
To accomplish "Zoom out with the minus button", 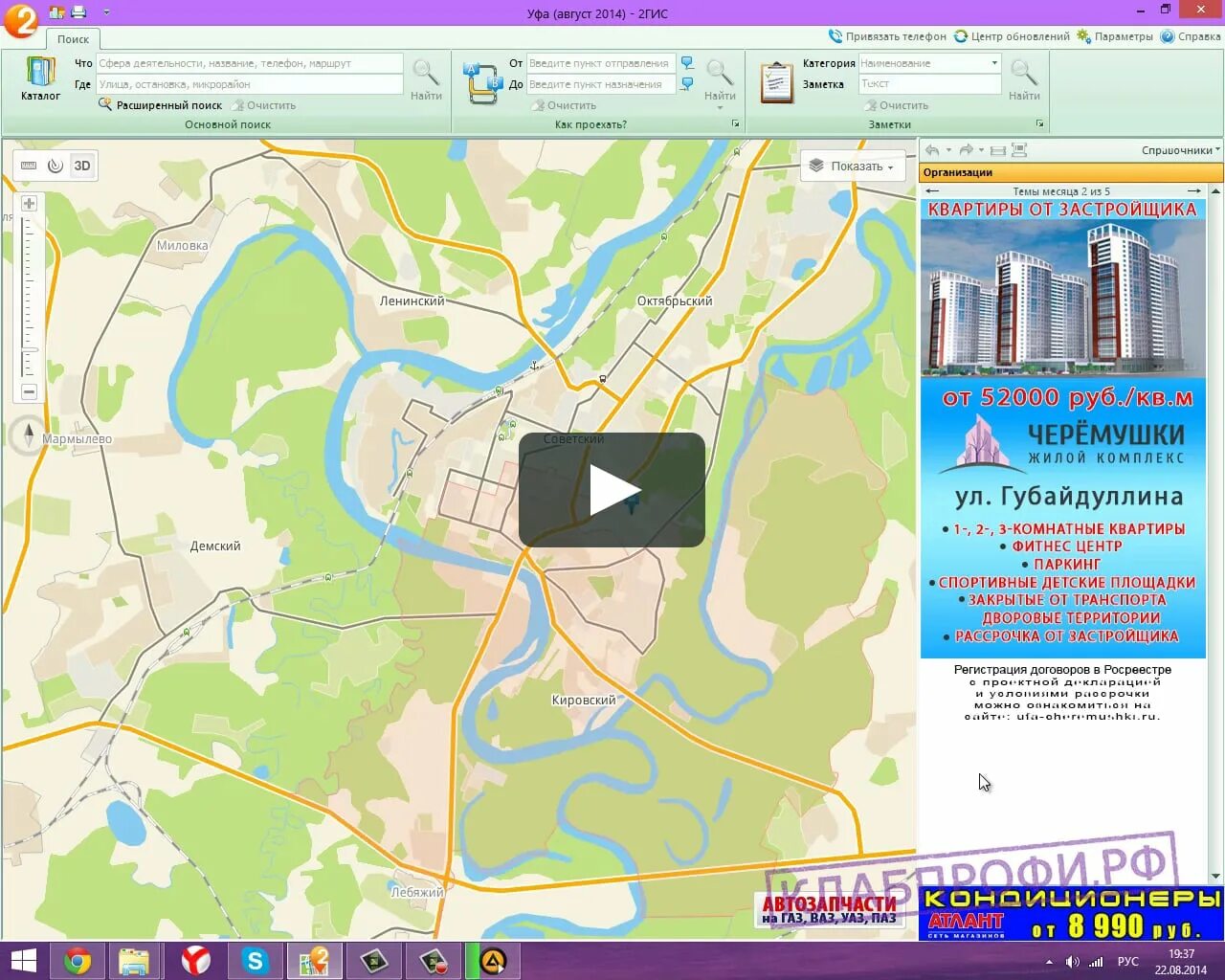I will pos(29,391).
